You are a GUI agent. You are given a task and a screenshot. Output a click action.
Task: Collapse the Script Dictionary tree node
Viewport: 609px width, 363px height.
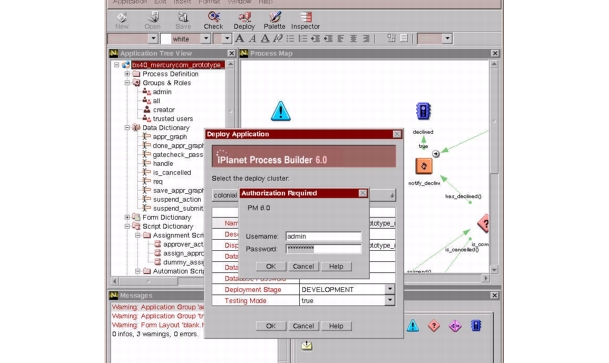click(127, 226)
